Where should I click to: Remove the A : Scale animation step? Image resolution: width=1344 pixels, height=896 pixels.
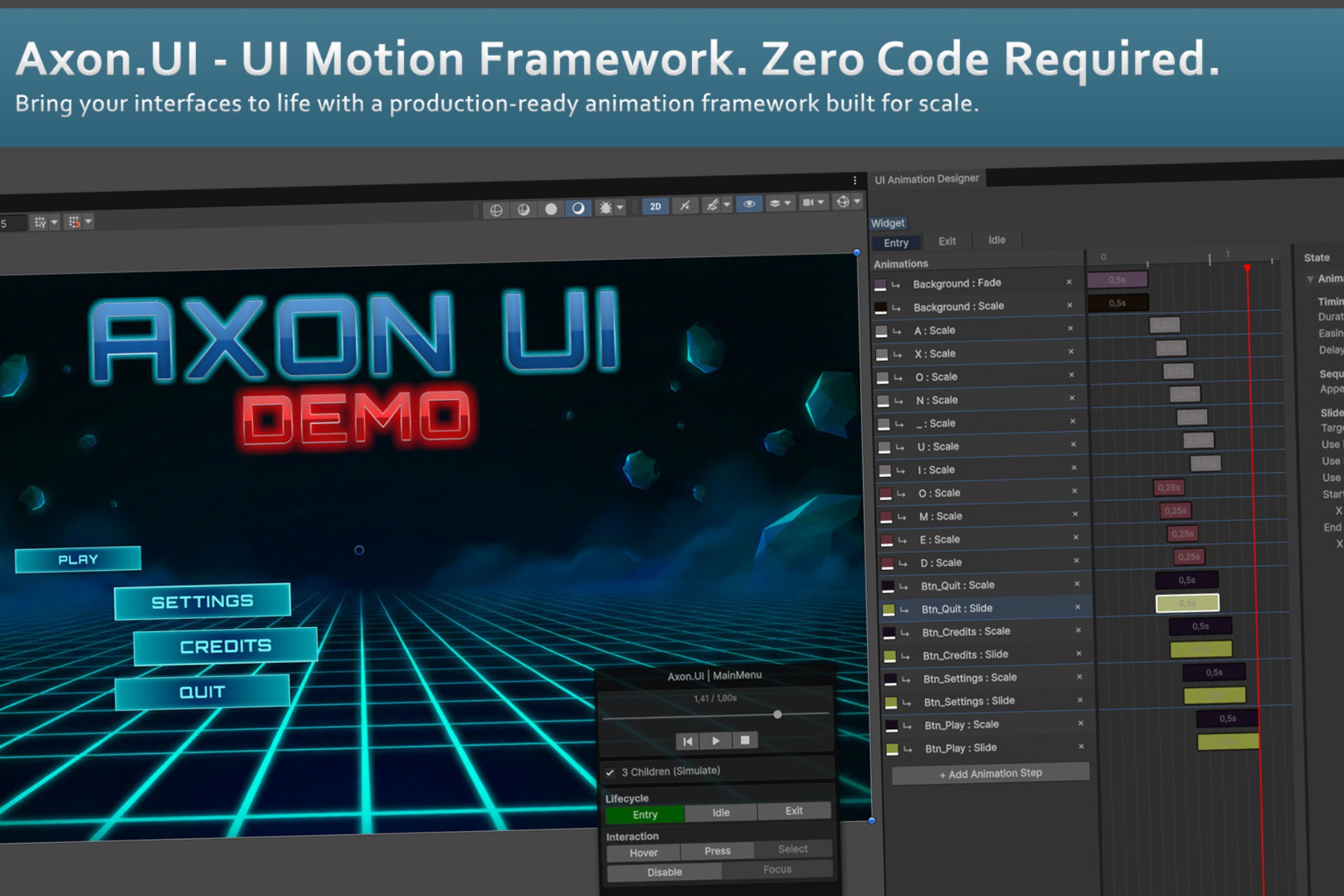[x=1070, y=329]
